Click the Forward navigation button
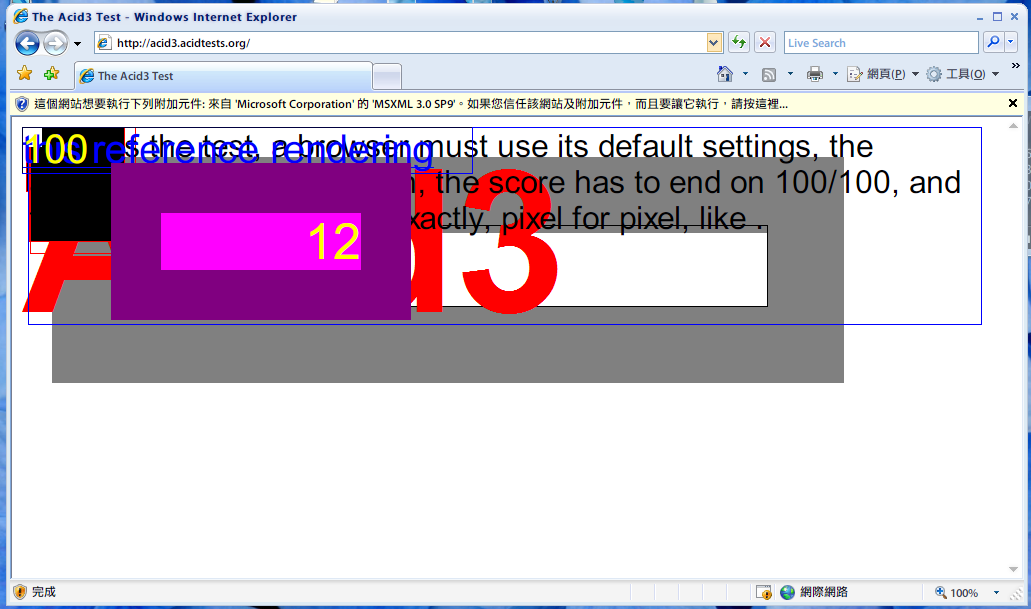Image resolution: width=1031 pixels, height=609 pixels. (x=55, y=43)
